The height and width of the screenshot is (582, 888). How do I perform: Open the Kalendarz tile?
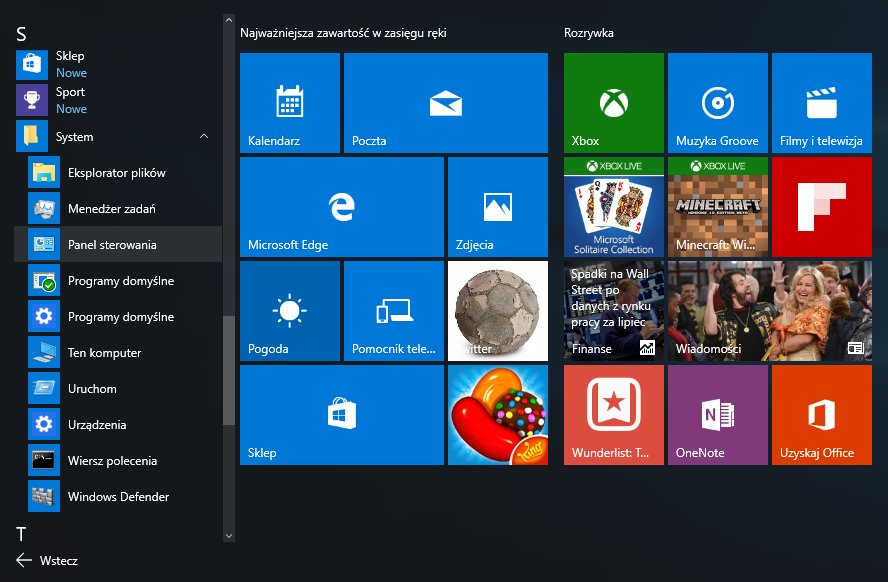289,103
